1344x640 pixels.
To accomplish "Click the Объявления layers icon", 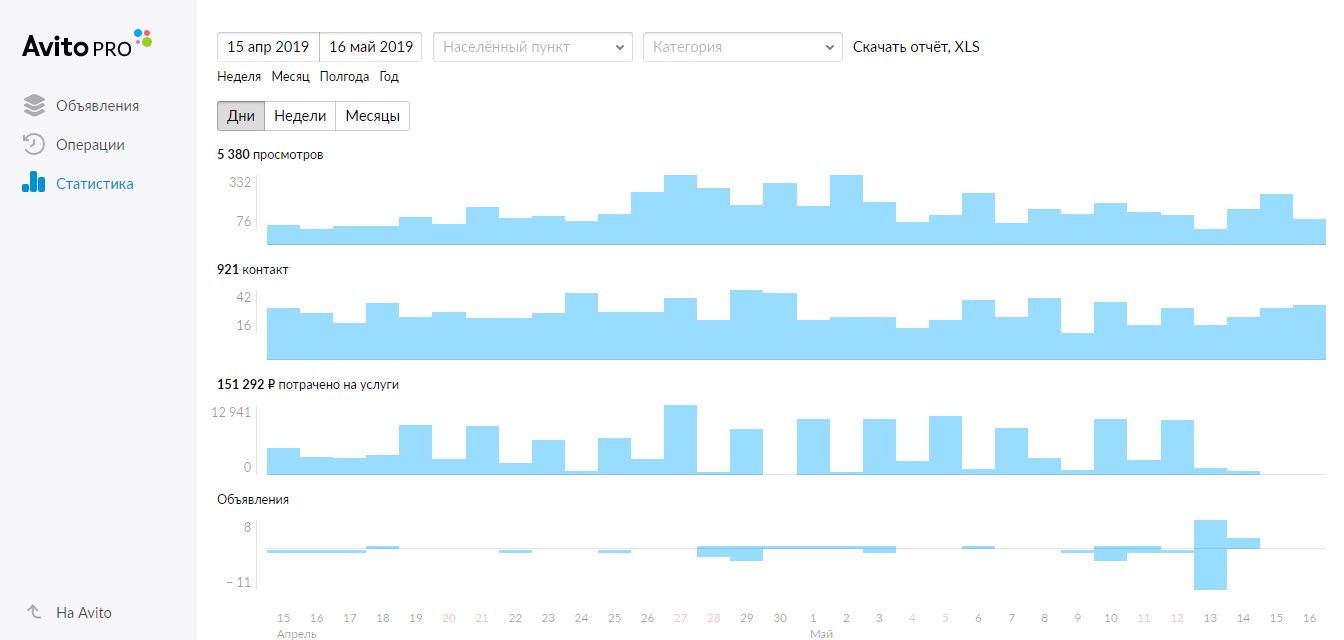I will [x=34, y=106].
